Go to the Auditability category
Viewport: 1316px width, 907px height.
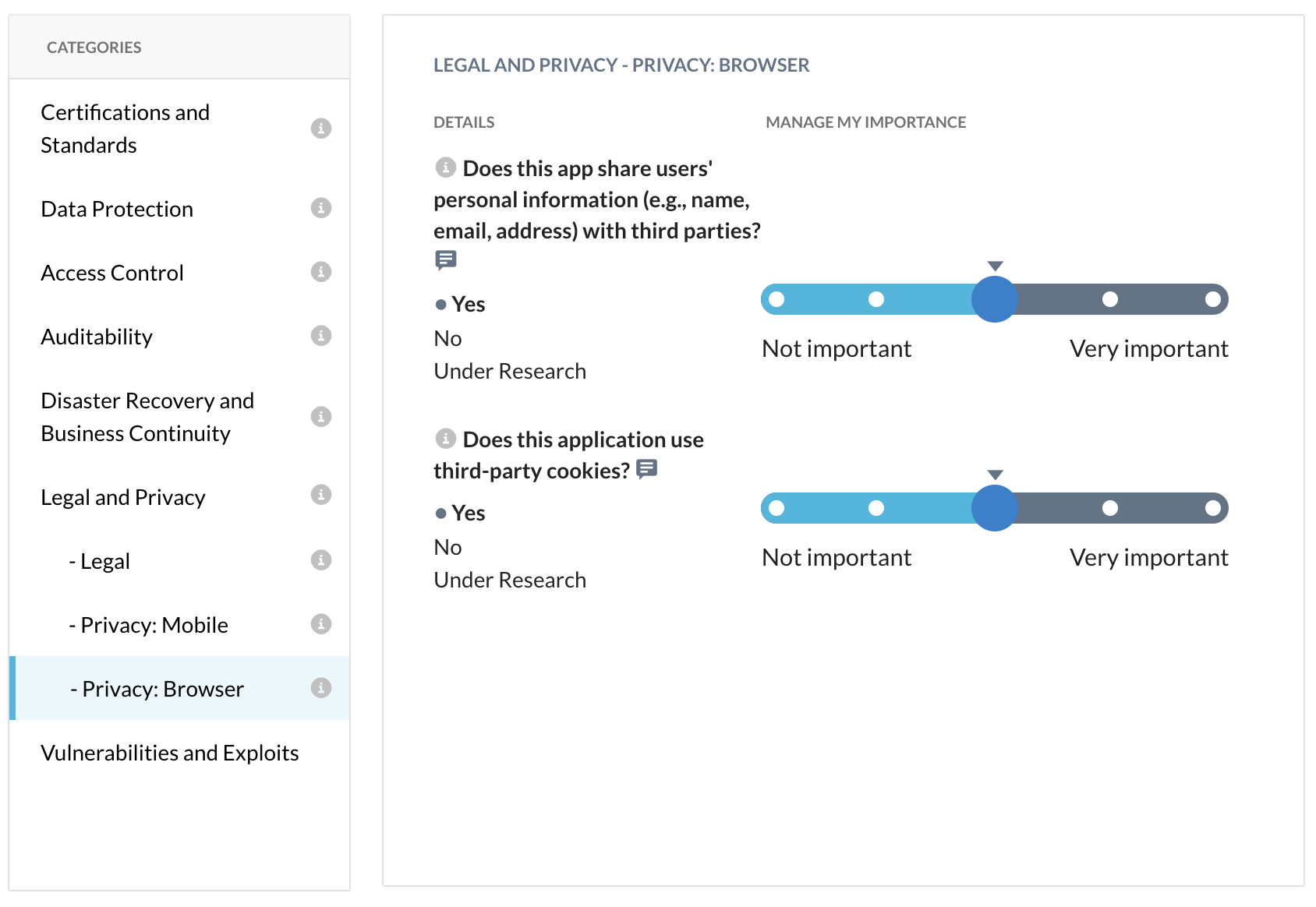97,337
